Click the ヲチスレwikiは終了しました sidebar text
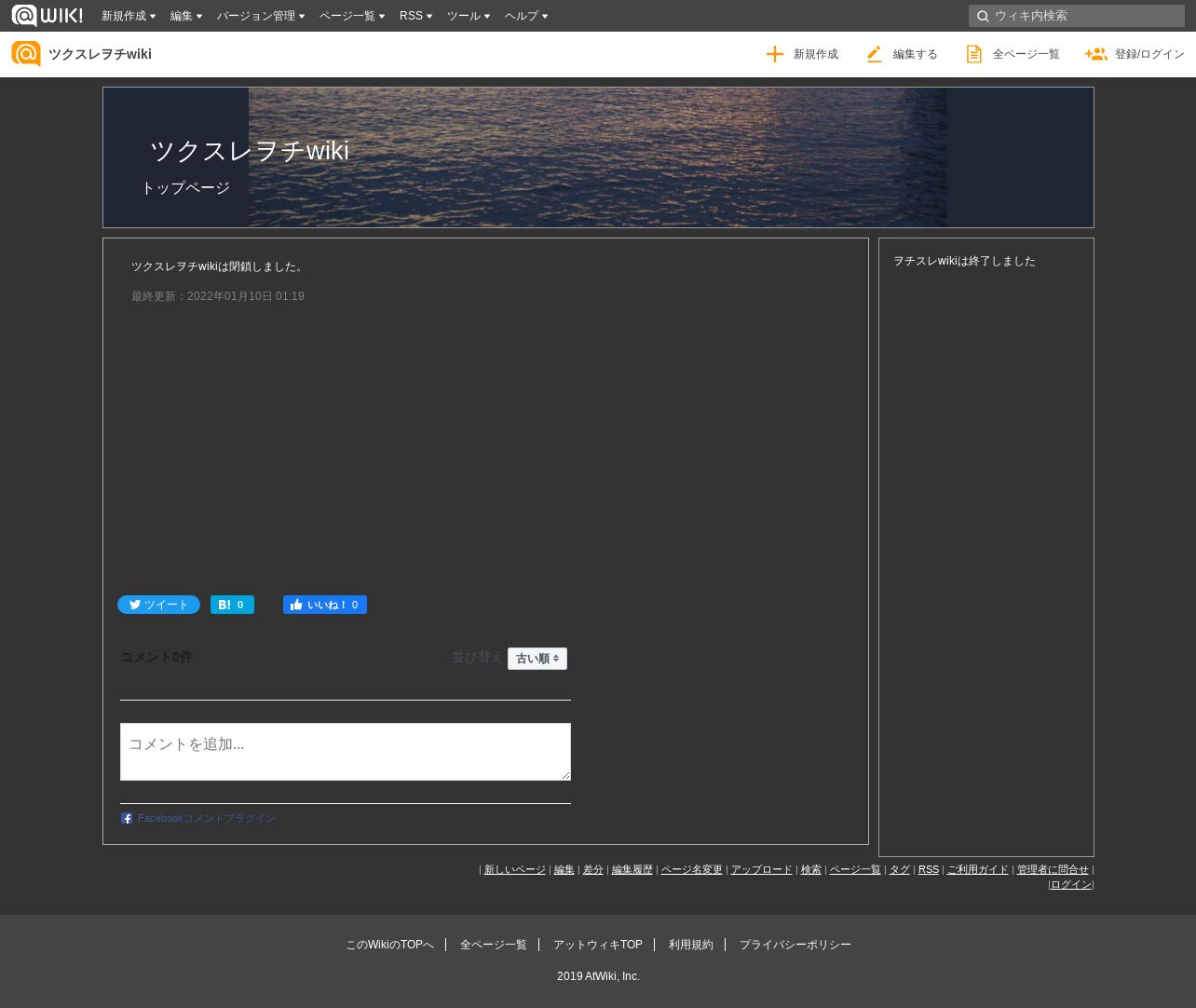Screen dimensions: 1196x1008 pyautogui.click(x=964, y=261)
